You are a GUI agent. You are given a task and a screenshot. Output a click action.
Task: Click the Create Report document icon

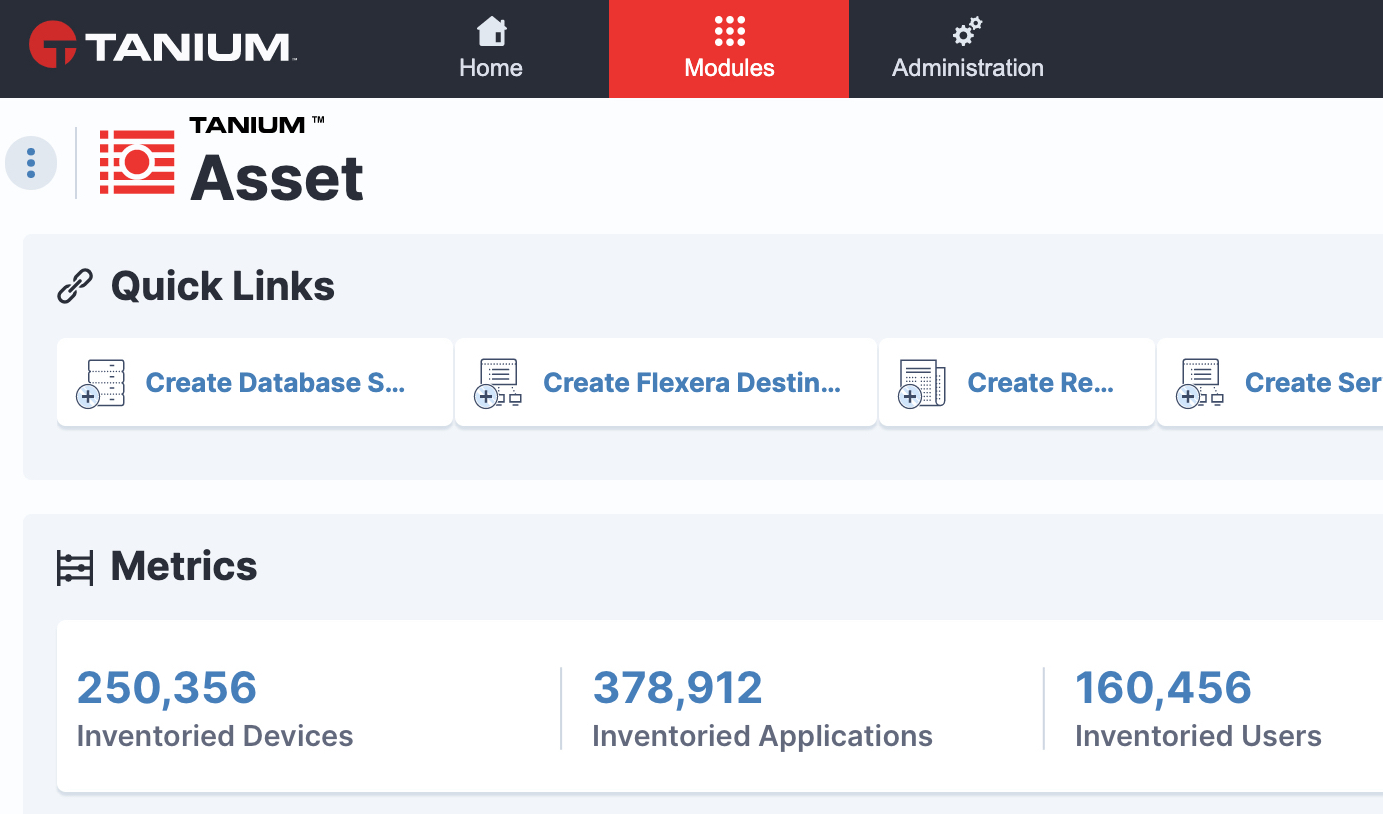pos(922,383)
